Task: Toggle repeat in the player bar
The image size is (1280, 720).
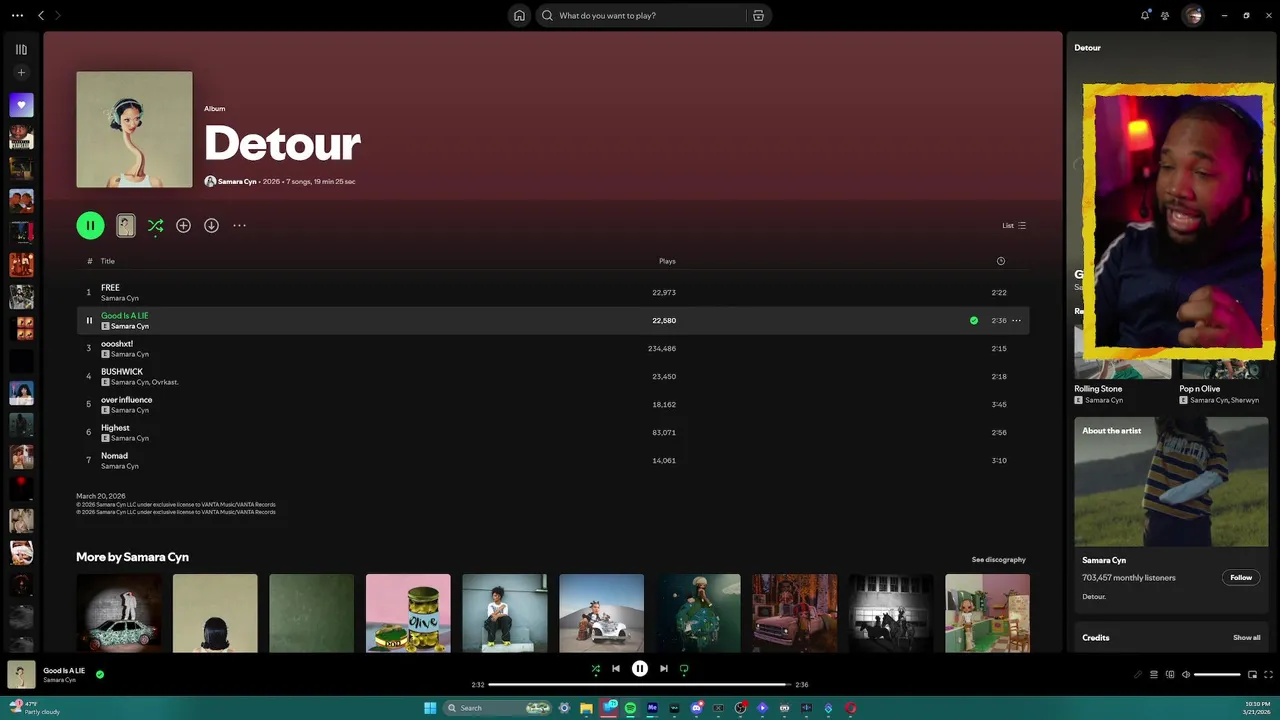Action: pos(684,669)
